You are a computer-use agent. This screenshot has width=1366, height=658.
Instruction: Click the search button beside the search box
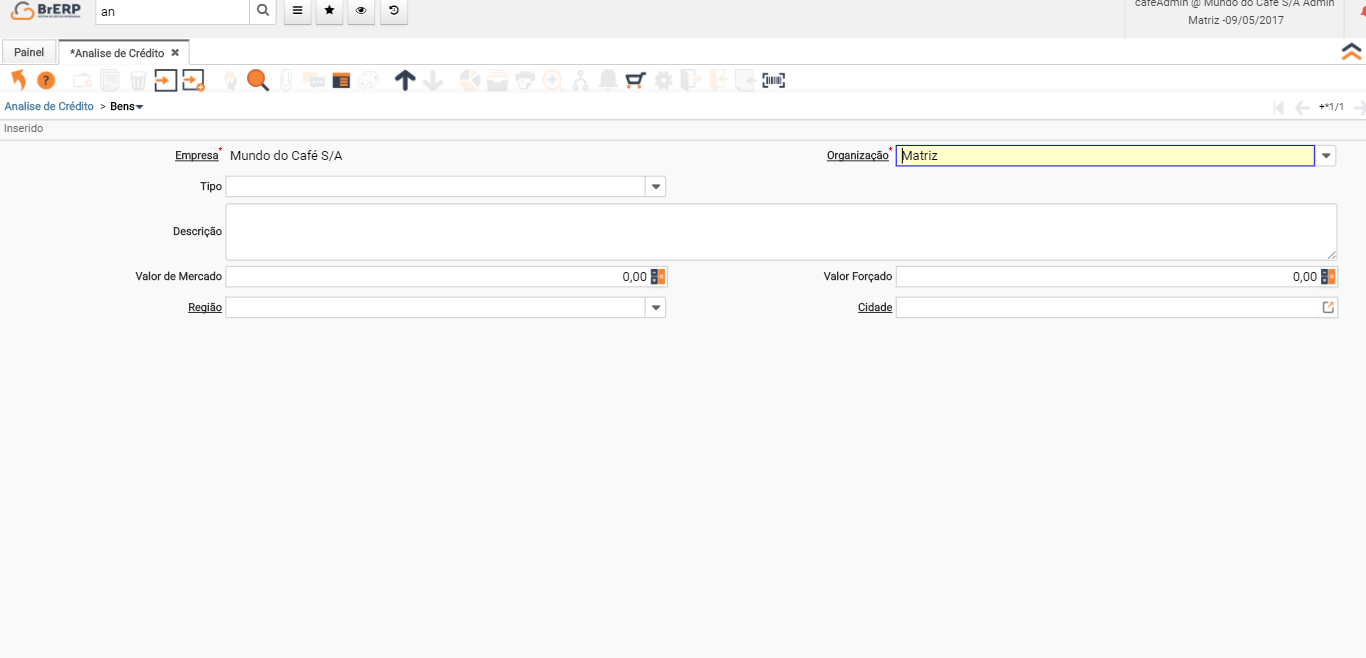click(262, 11)
